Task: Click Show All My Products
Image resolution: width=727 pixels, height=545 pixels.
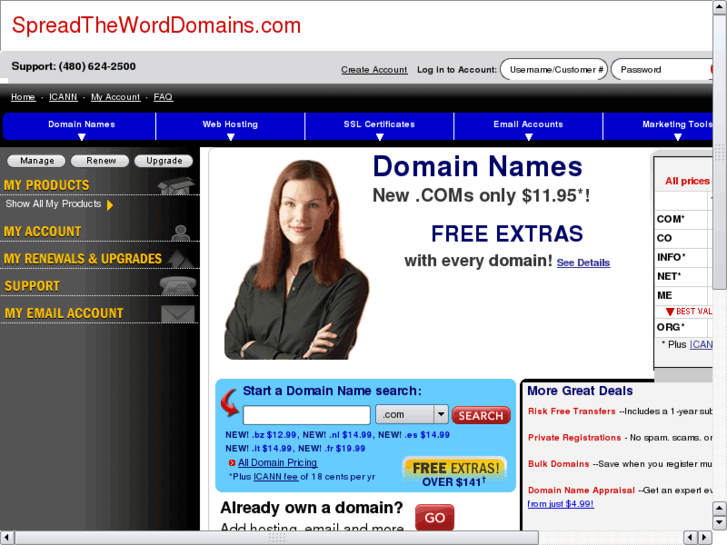Action: [x=53, y=204]
